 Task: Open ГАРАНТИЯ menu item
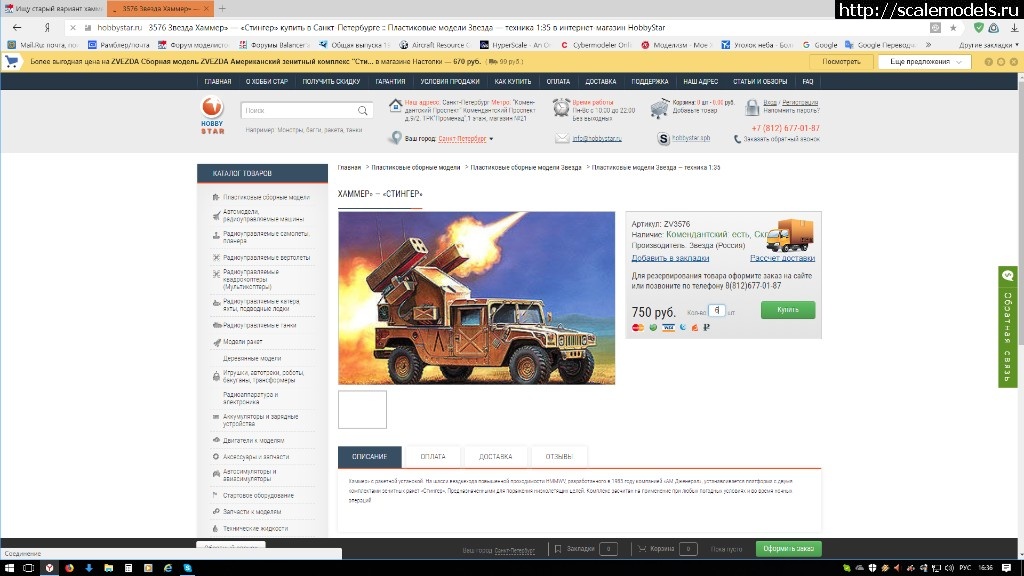click(390, 82)
